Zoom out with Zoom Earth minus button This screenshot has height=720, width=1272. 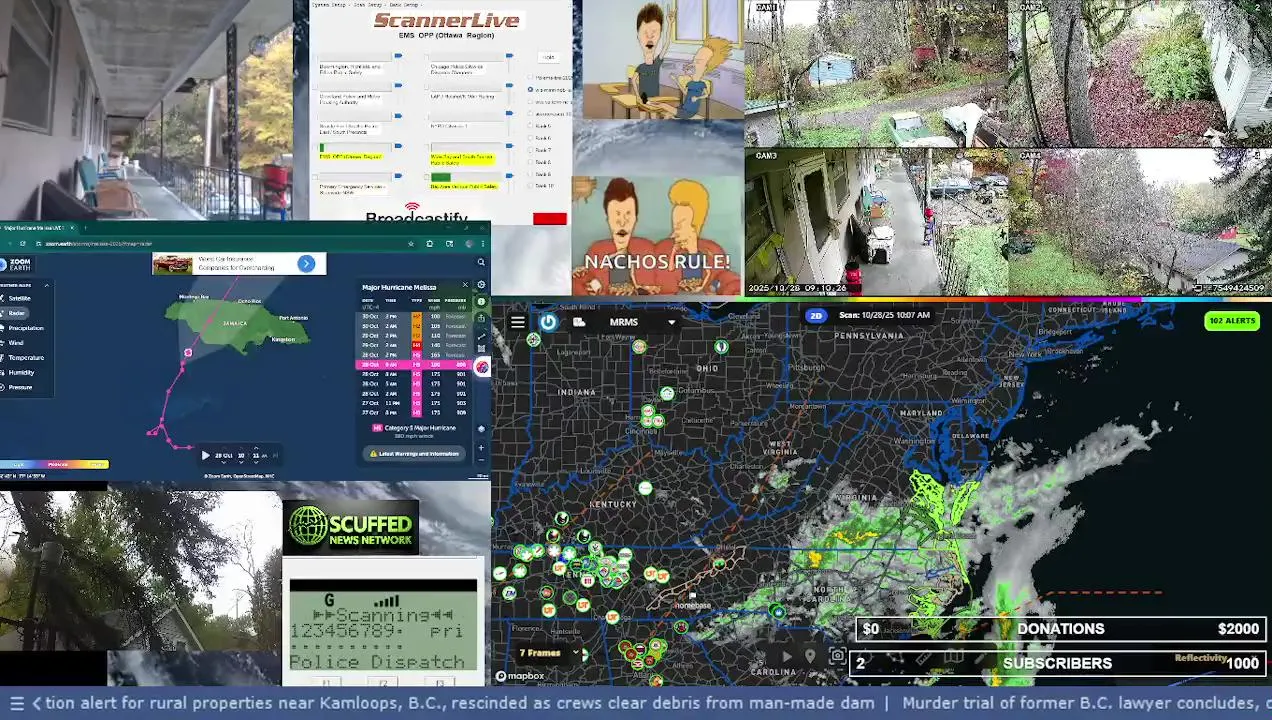point(481,459)
